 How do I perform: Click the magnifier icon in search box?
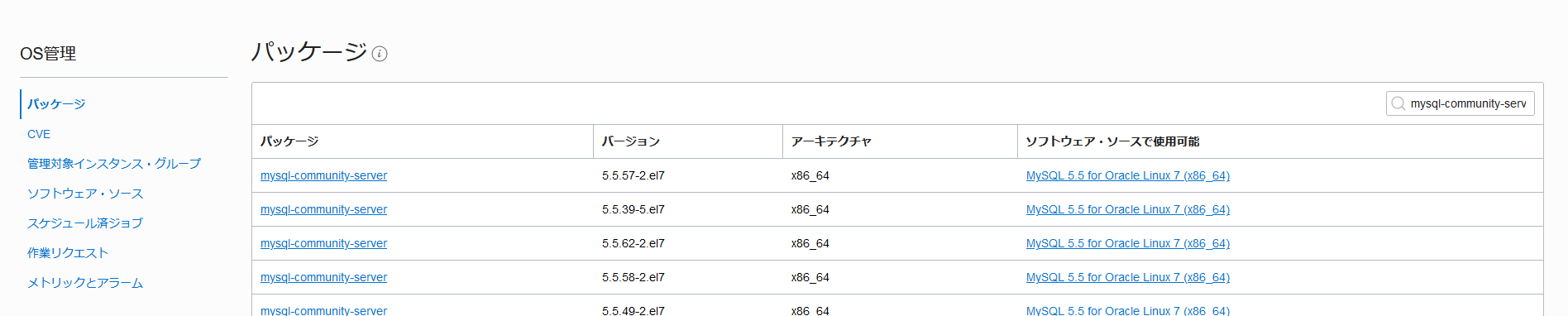point(1398,103)
